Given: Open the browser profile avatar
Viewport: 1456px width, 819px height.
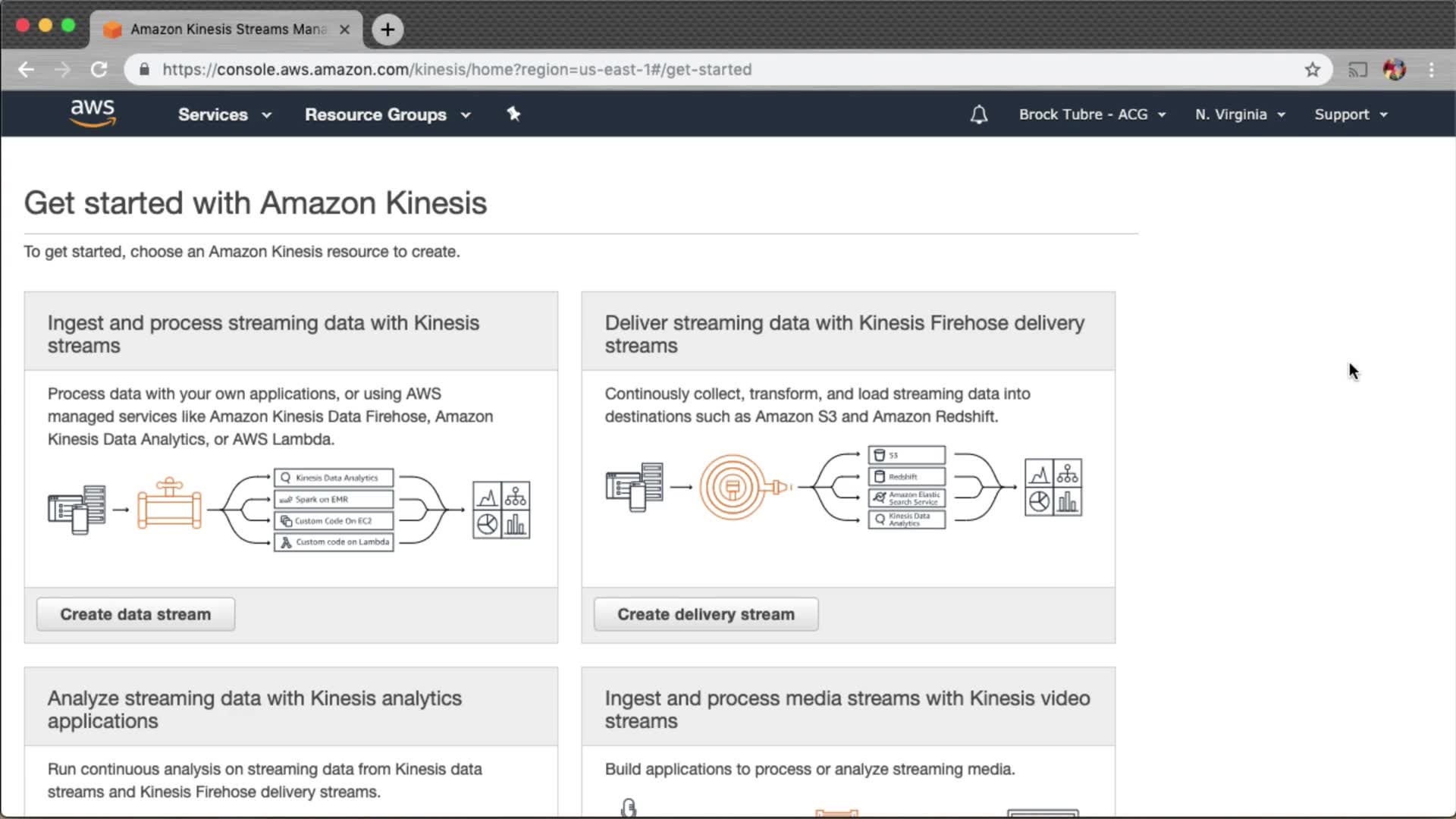Looking at the screenshot, I should (x=1394, y=70).
